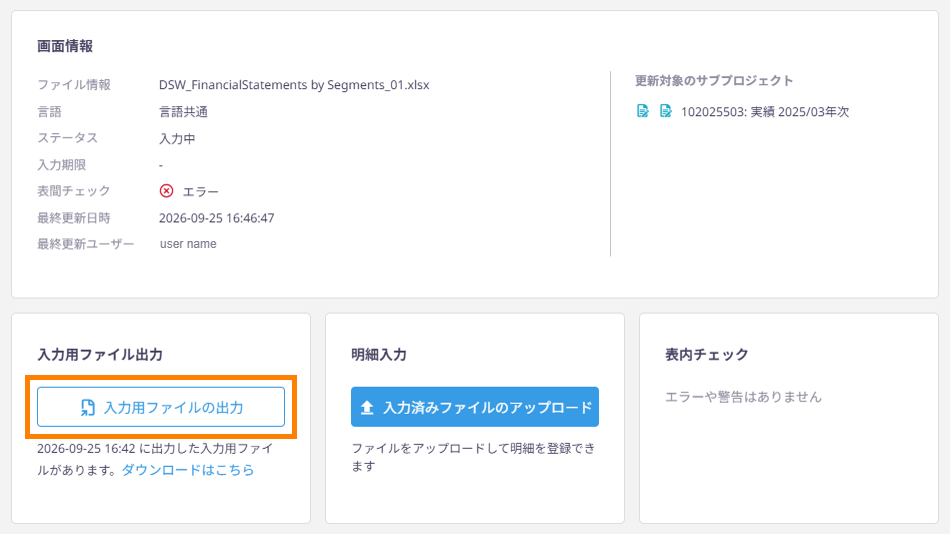Click file name DSW_FinancialStatements by Segments_01.xlsx

click(294, 85)
